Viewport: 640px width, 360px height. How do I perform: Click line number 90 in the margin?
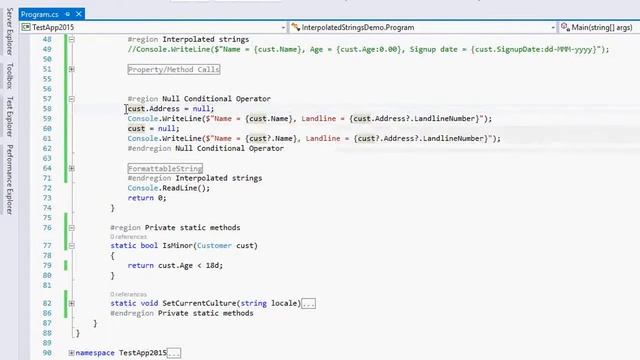click(x=47, y=353)
